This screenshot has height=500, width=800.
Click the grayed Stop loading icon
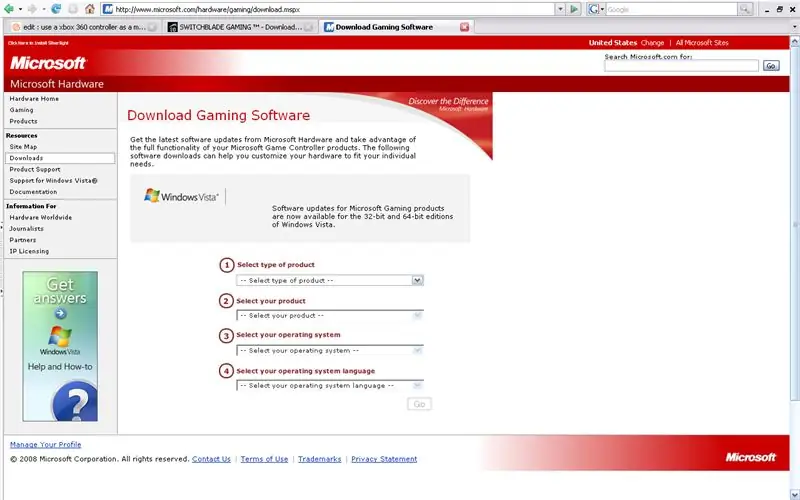73,9
